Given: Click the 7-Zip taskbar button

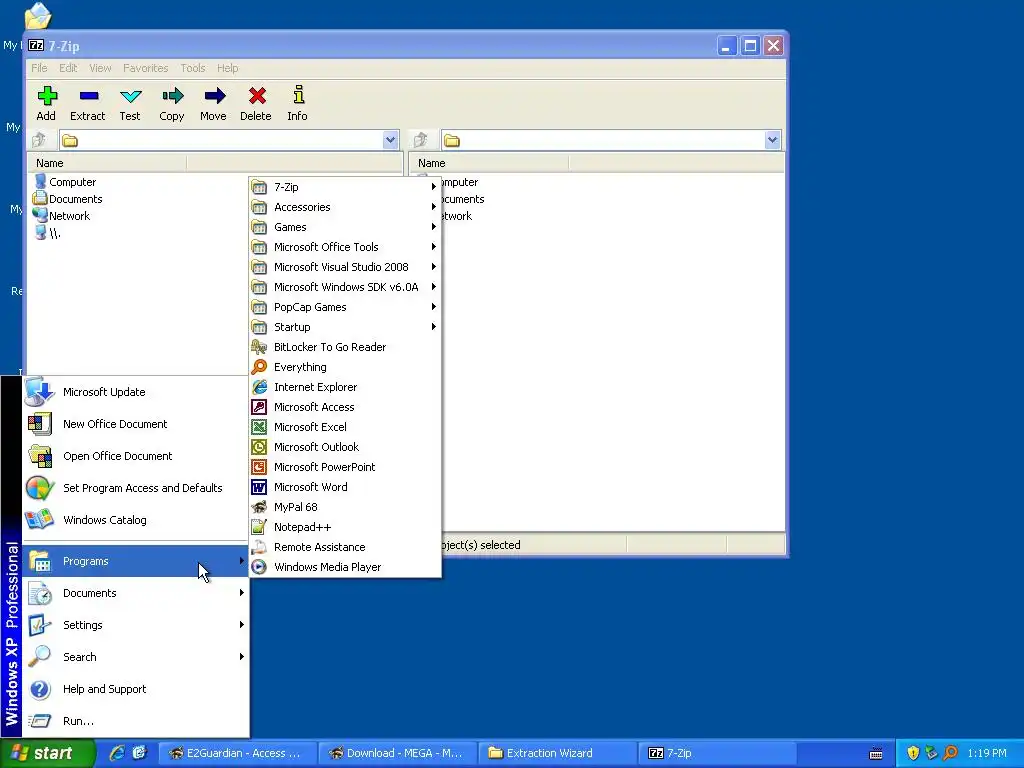Looking at the screenshot, I should pyautogui.click(x=718, y=753).
